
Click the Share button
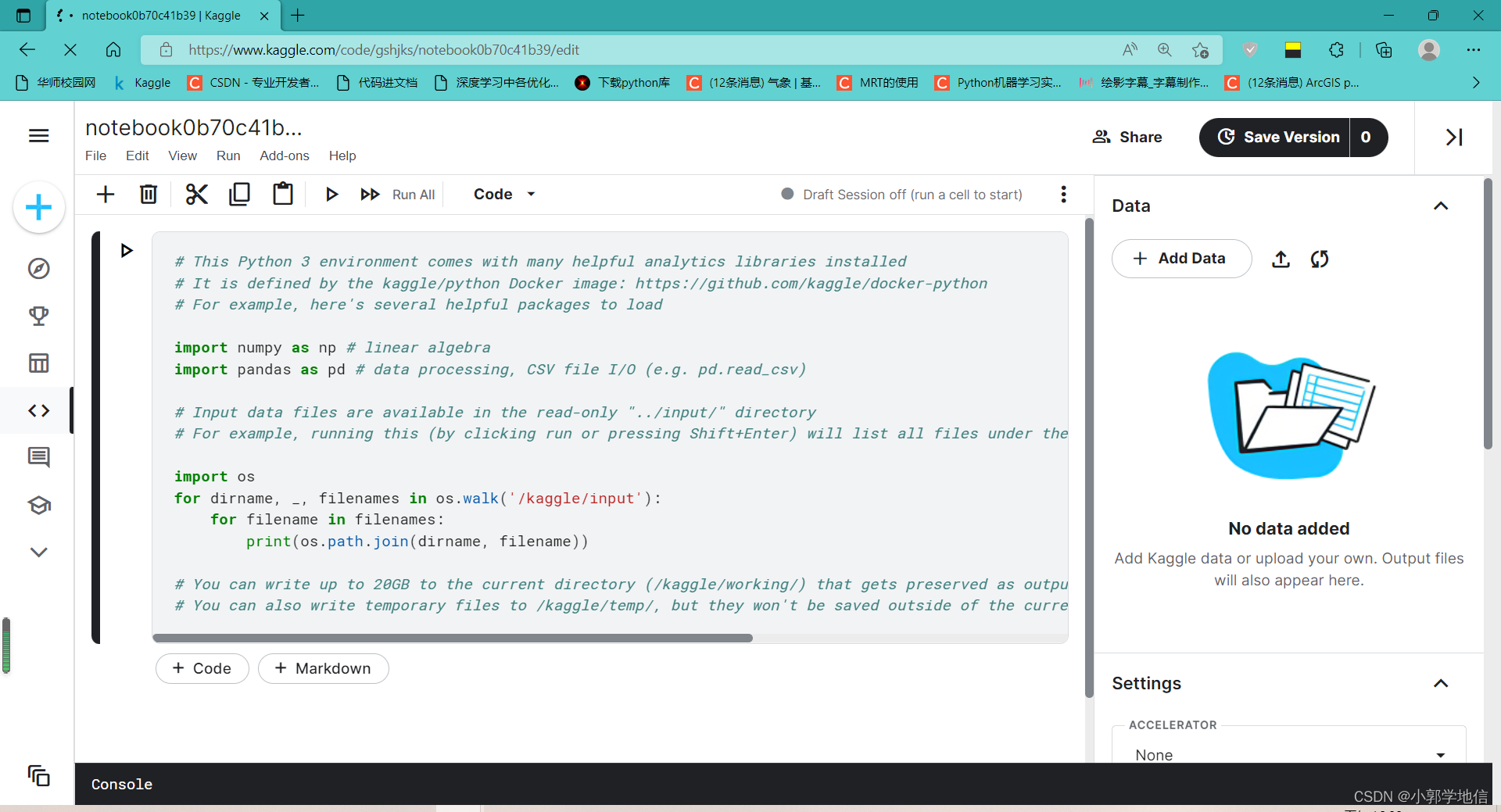click(x=1127, y=137)
